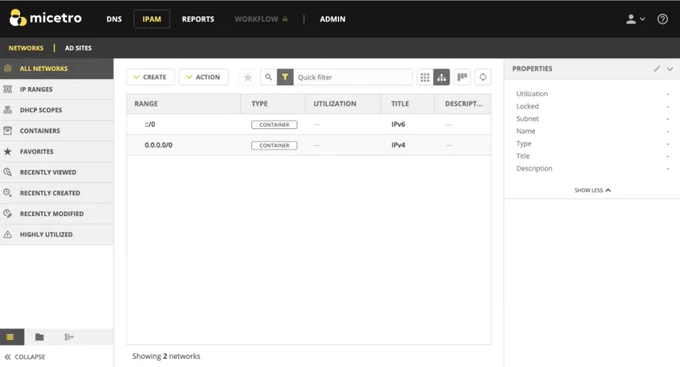
Task: Collapse the left sidebar
Action: click(25, 357)
